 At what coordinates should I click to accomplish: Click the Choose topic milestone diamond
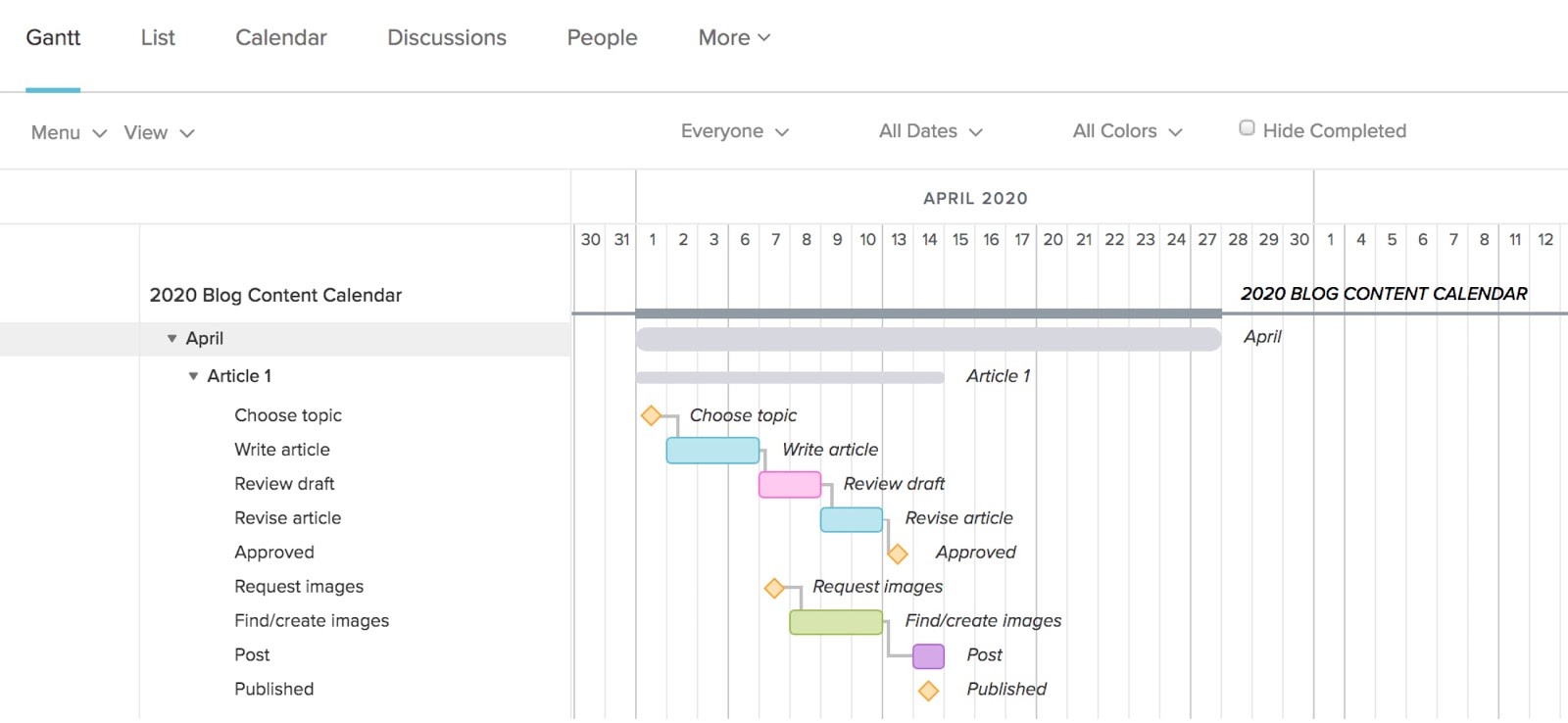652,415
